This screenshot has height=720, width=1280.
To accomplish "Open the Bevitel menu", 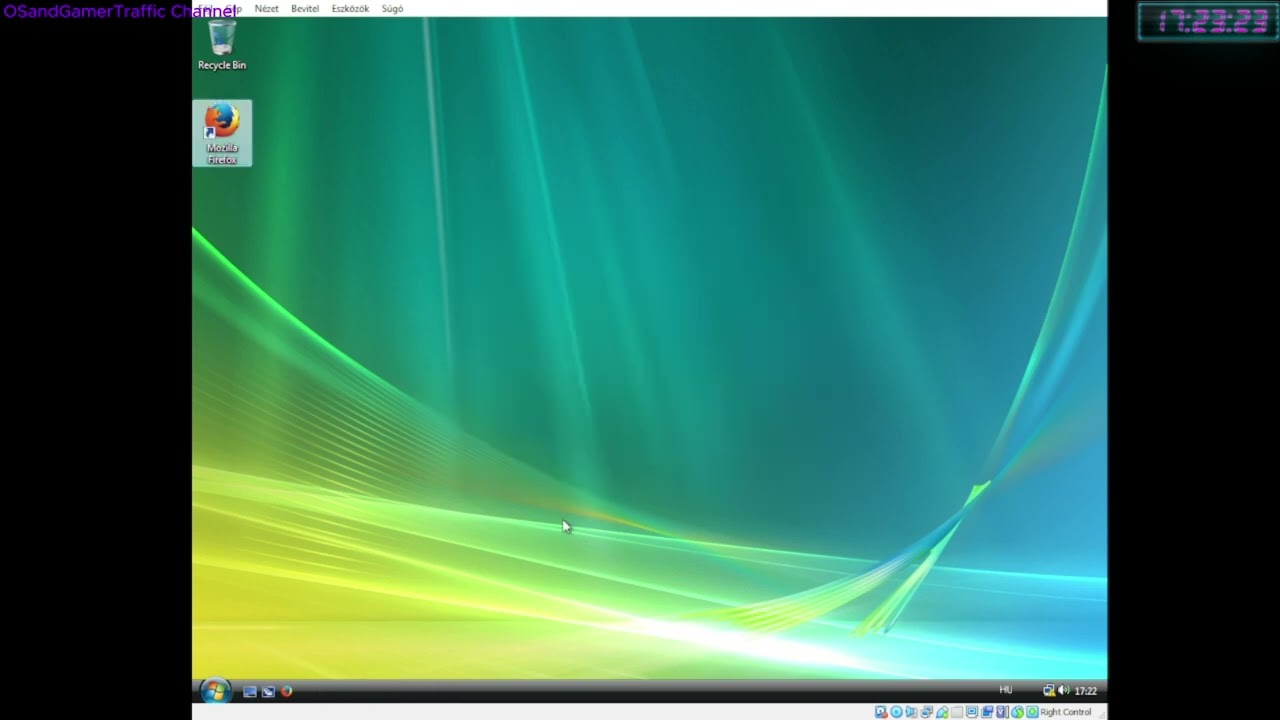I will pyautogui.click(x=305, y=9).
